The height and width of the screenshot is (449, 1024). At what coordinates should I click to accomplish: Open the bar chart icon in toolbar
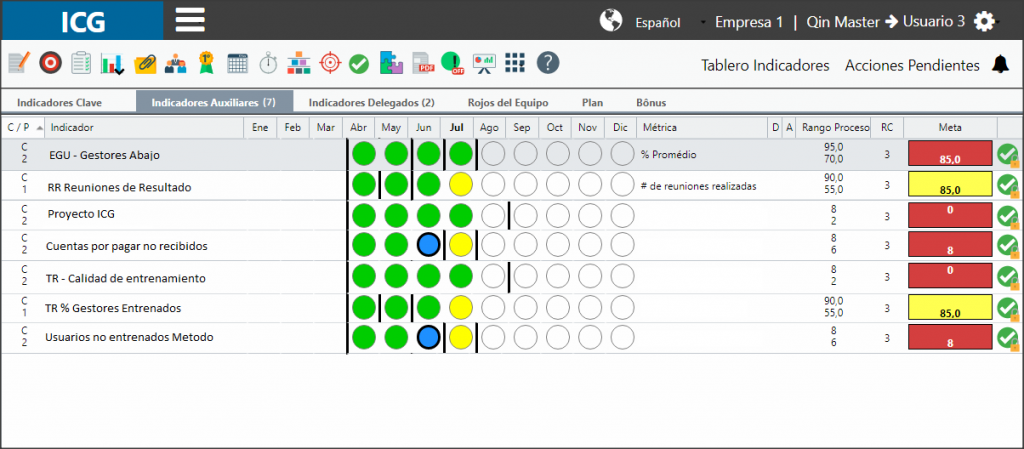(112, 63)
